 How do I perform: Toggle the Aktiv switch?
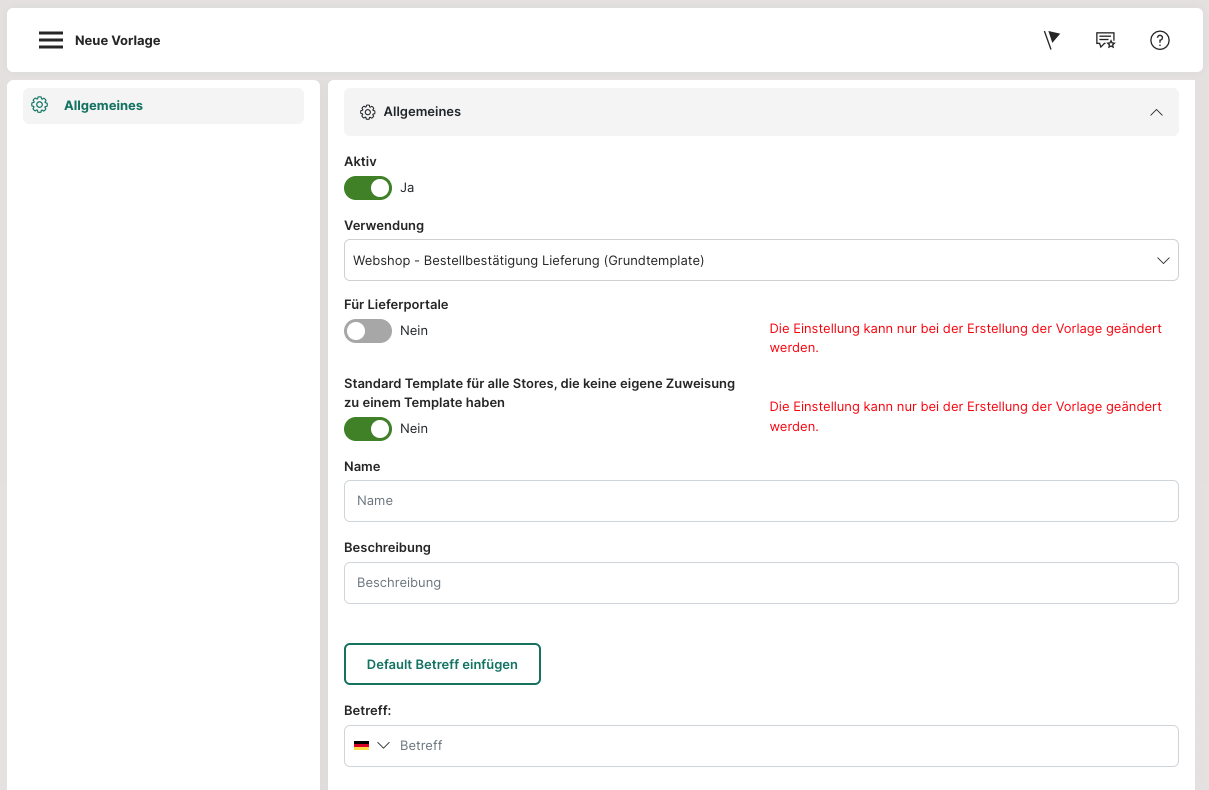[368, 188]
